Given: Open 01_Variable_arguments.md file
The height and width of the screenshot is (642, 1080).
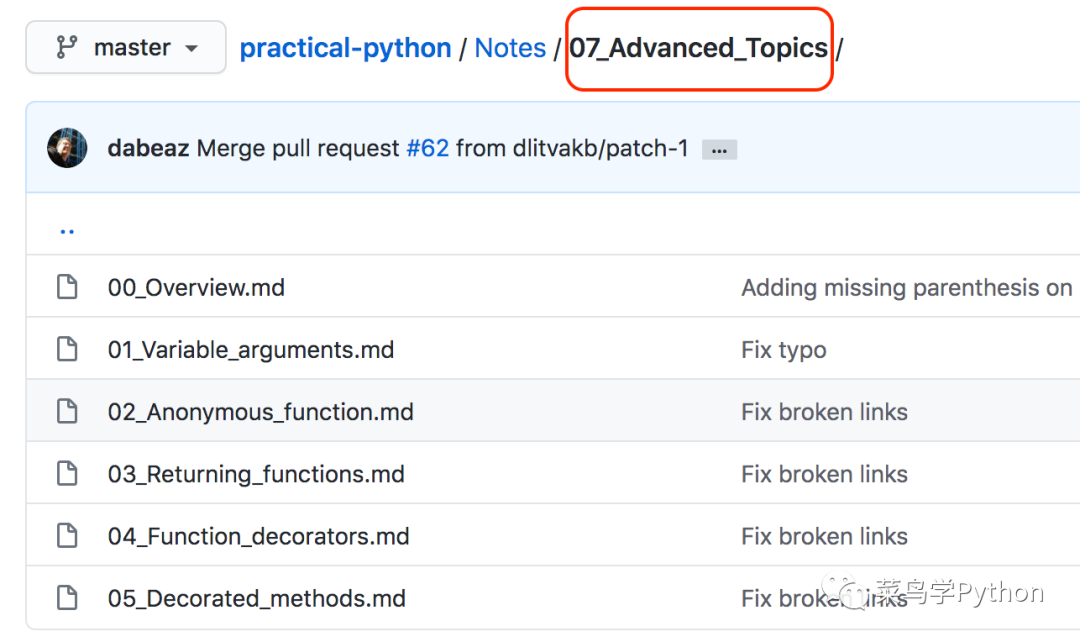Looking at the screenshot, I should point(251,350).
